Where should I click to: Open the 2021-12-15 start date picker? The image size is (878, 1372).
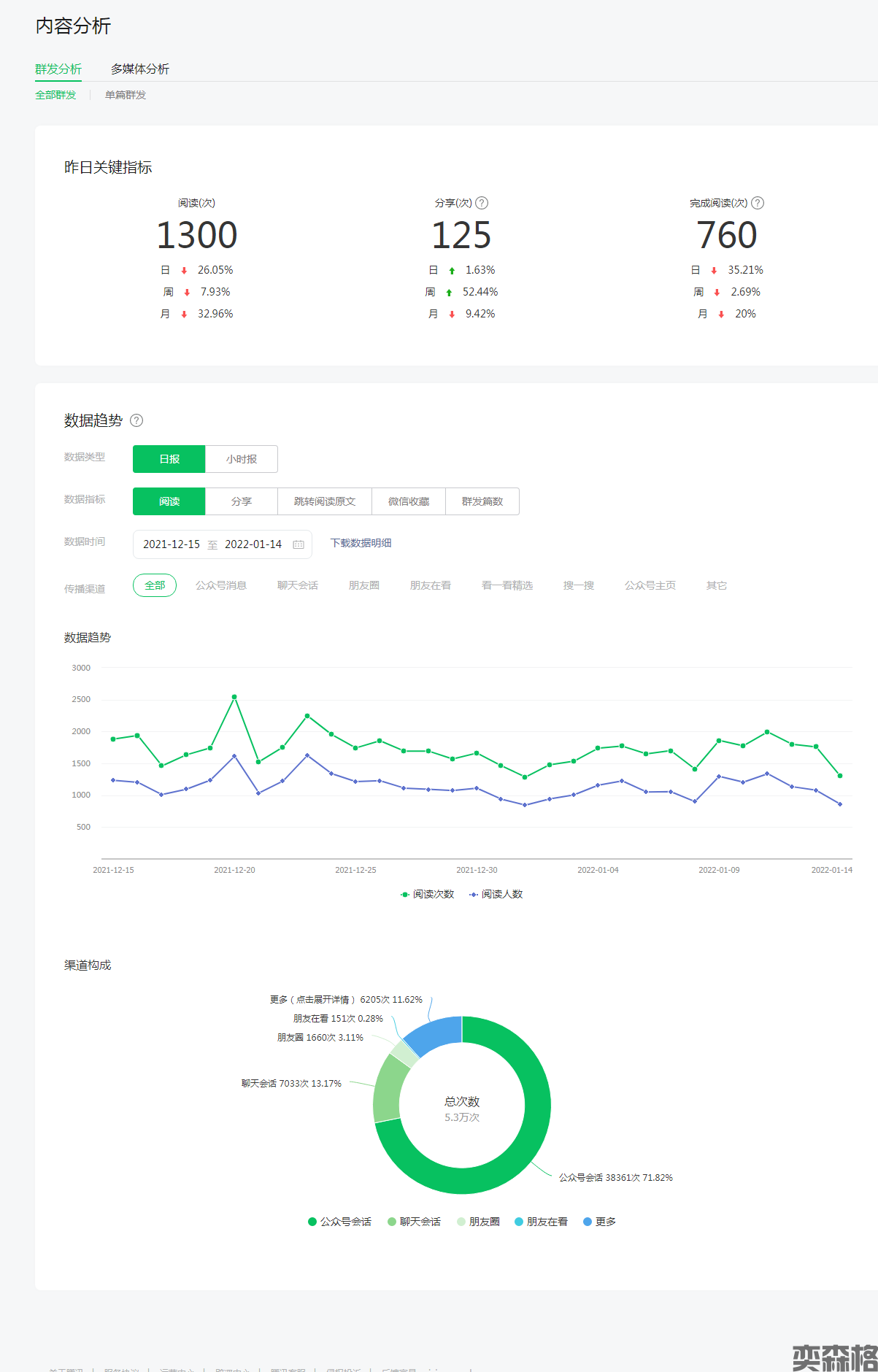tap(172, 544)
